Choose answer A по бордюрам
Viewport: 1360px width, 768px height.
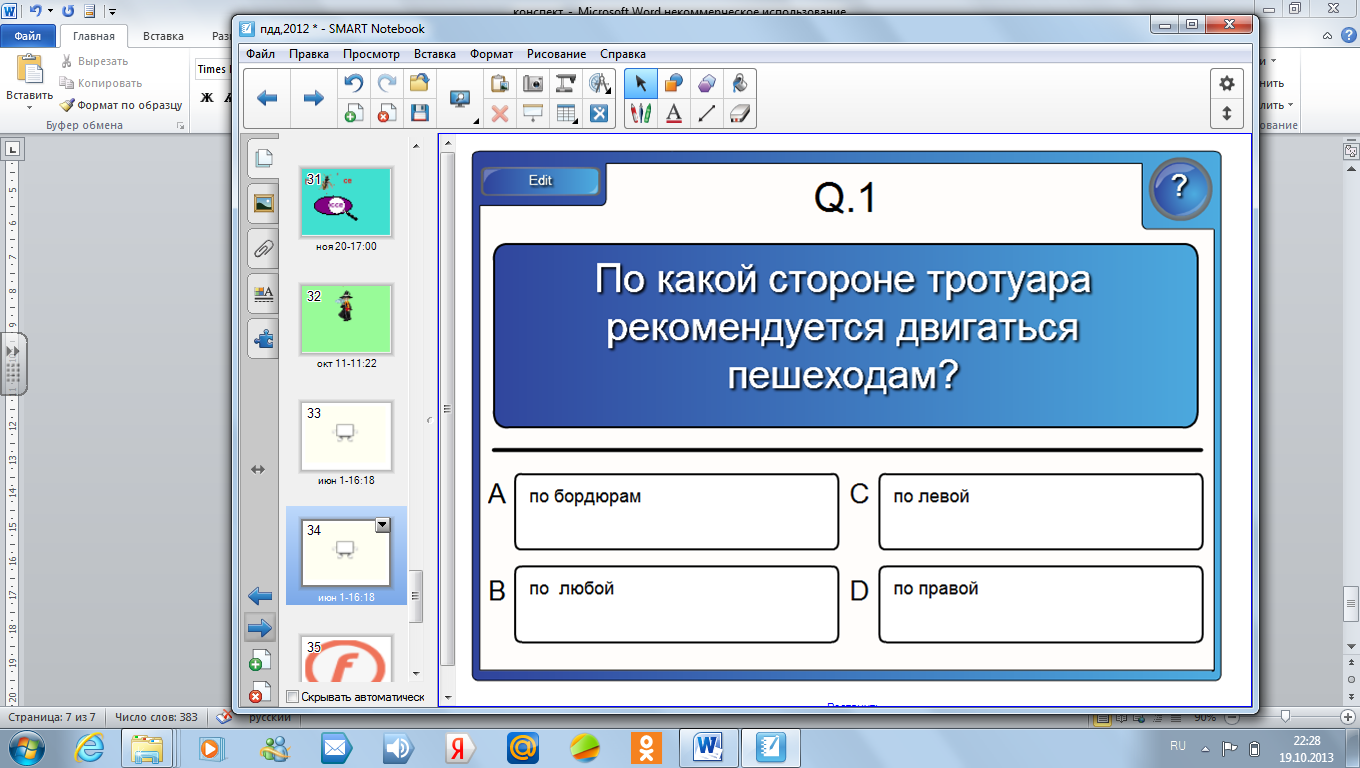click(676, 512)
